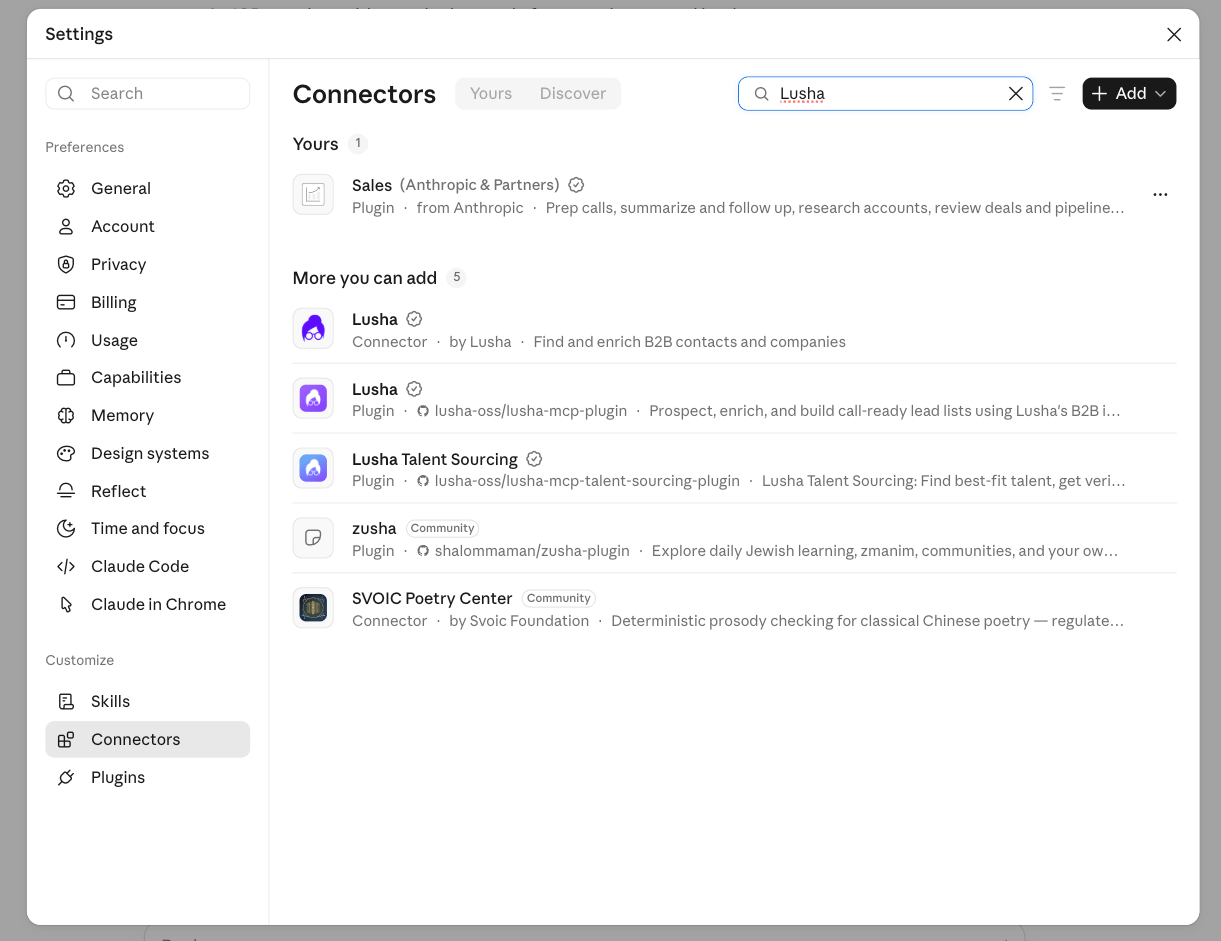
Task: Select the Sales (Anthropic & Partners) row title
Action: [456, 185]
